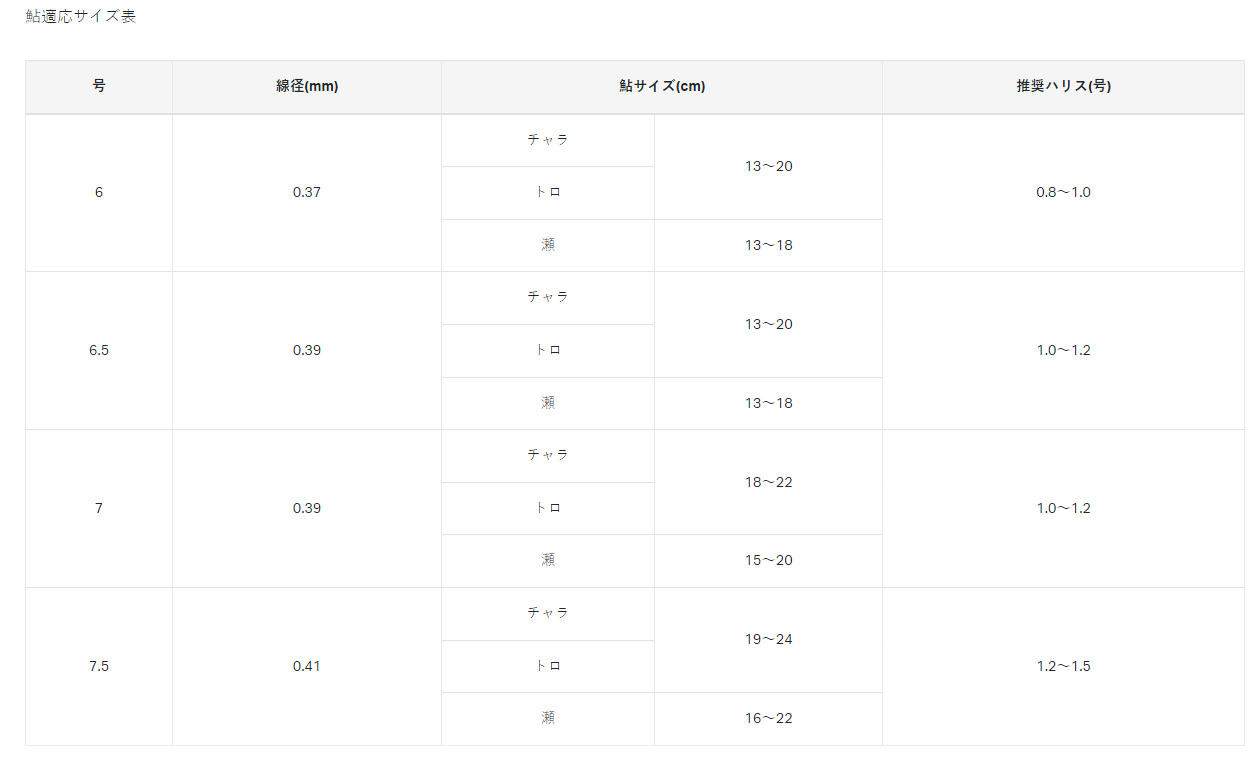The height and width of the screenshot is (759, 1255).
Task: Select the 19～24 ayu size cell
Action: (x=768, y=639)
